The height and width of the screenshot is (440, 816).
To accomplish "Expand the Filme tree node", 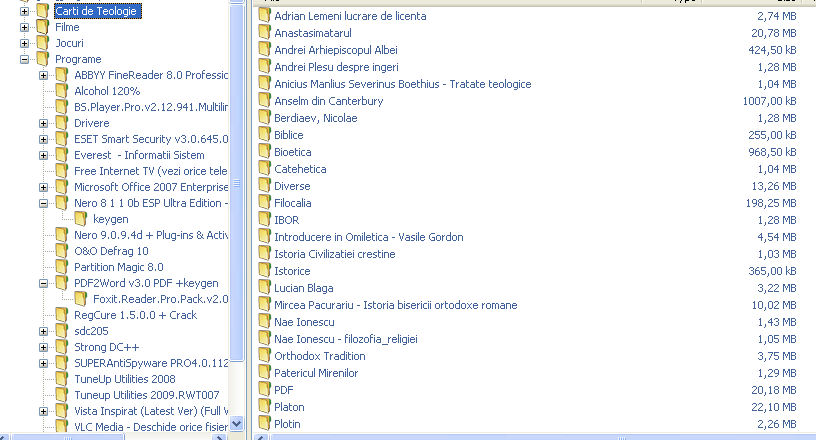I will coord(25,28).
